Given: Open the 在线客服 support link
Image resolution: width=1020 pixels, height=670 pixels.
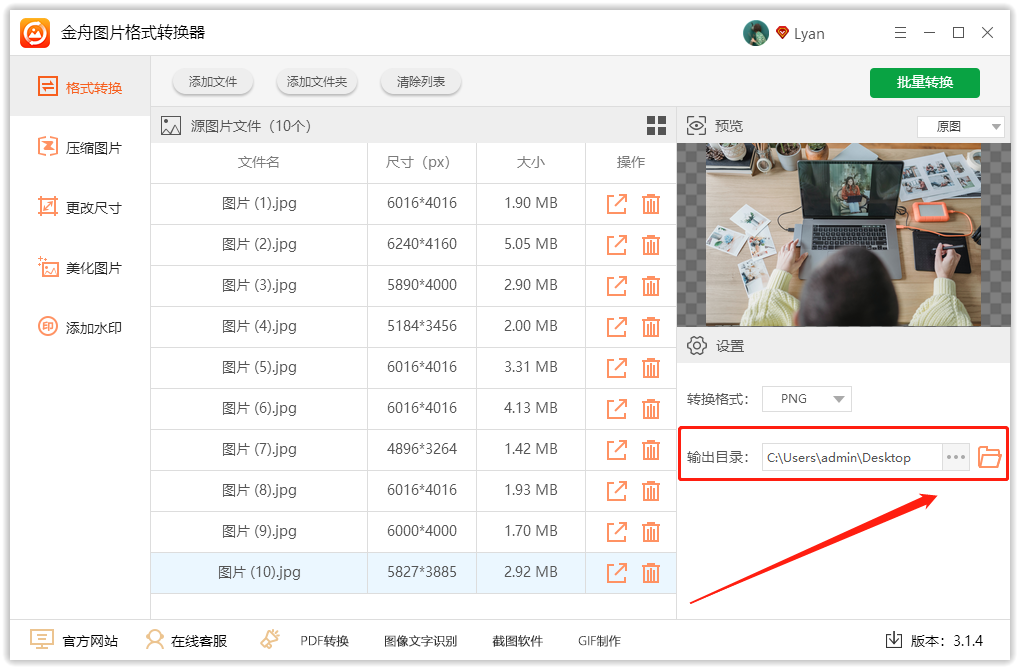Looking at the screenshot, I should click(187, 641).
